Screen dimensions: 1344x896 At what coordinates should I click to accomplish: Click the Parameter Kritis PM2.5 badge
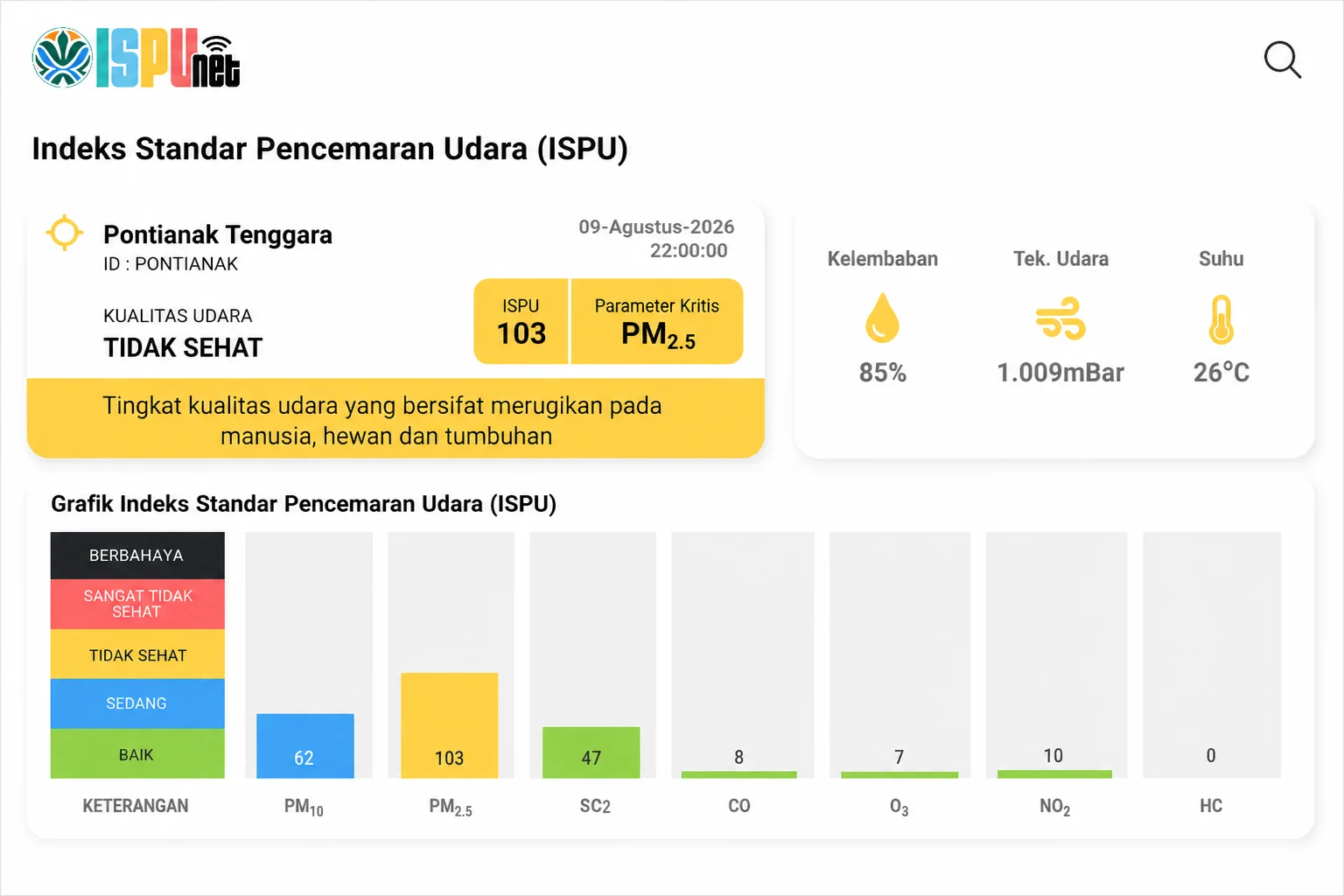[657, 321]
